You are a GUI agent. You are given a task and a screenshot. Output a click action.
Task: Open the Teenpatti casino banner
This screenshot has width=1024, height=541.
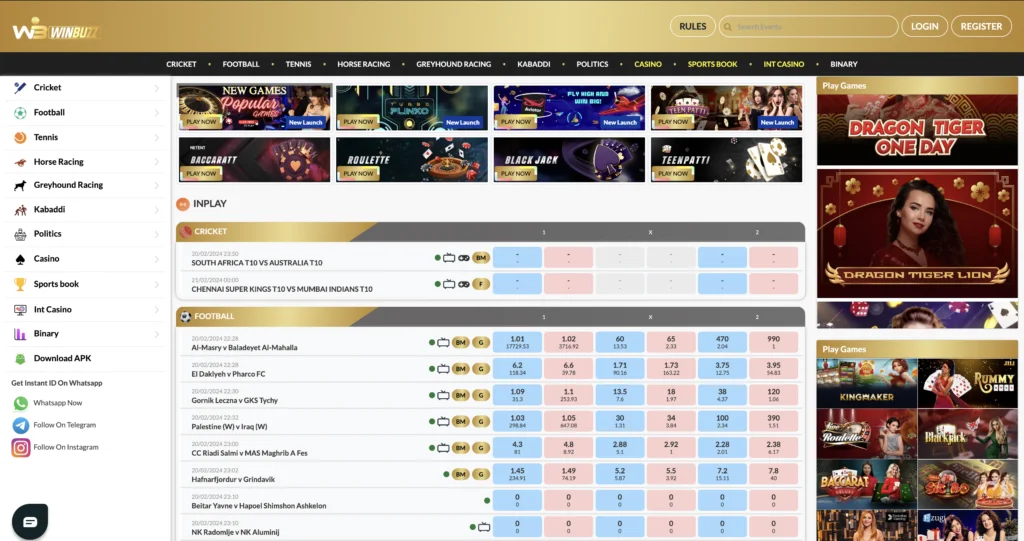pos(726,159)
